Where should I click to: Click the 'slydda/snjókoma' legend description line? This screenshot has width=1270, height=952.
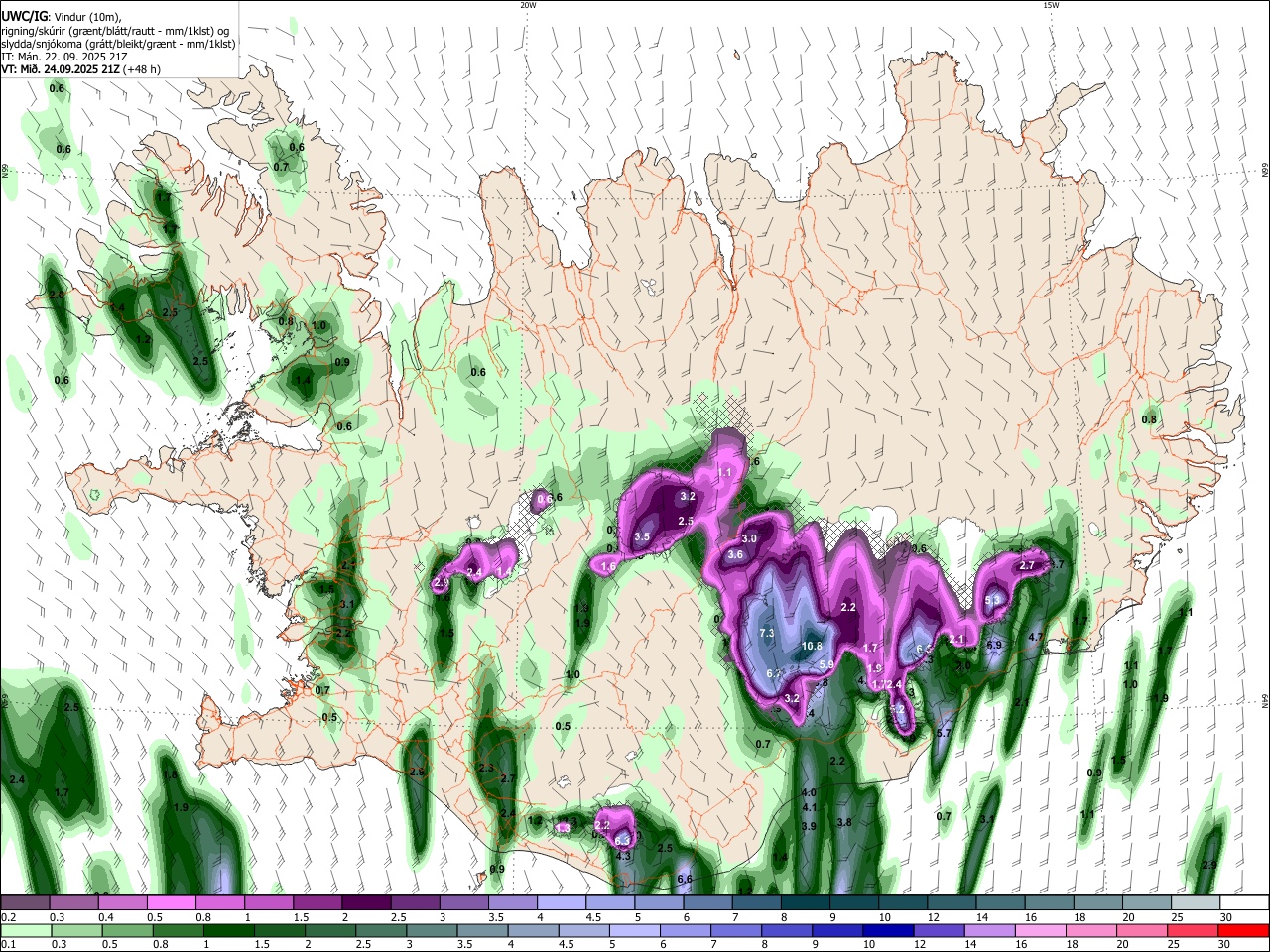coord(118,44)
